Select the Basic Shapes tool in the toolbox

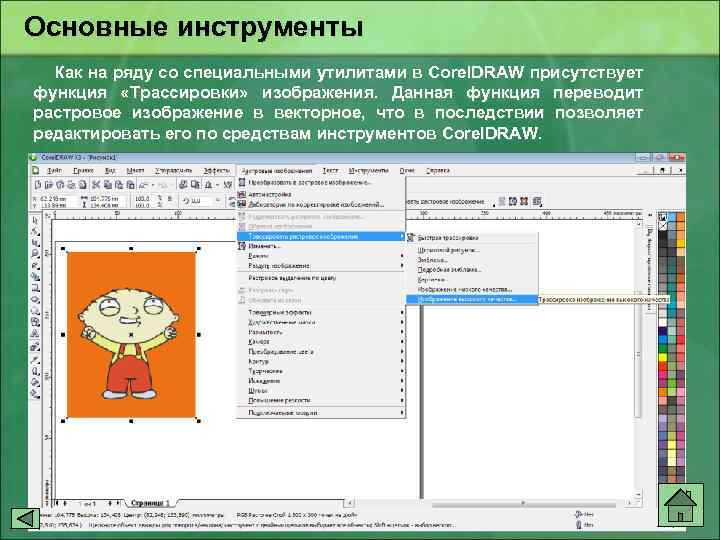(x=35, y=322)
